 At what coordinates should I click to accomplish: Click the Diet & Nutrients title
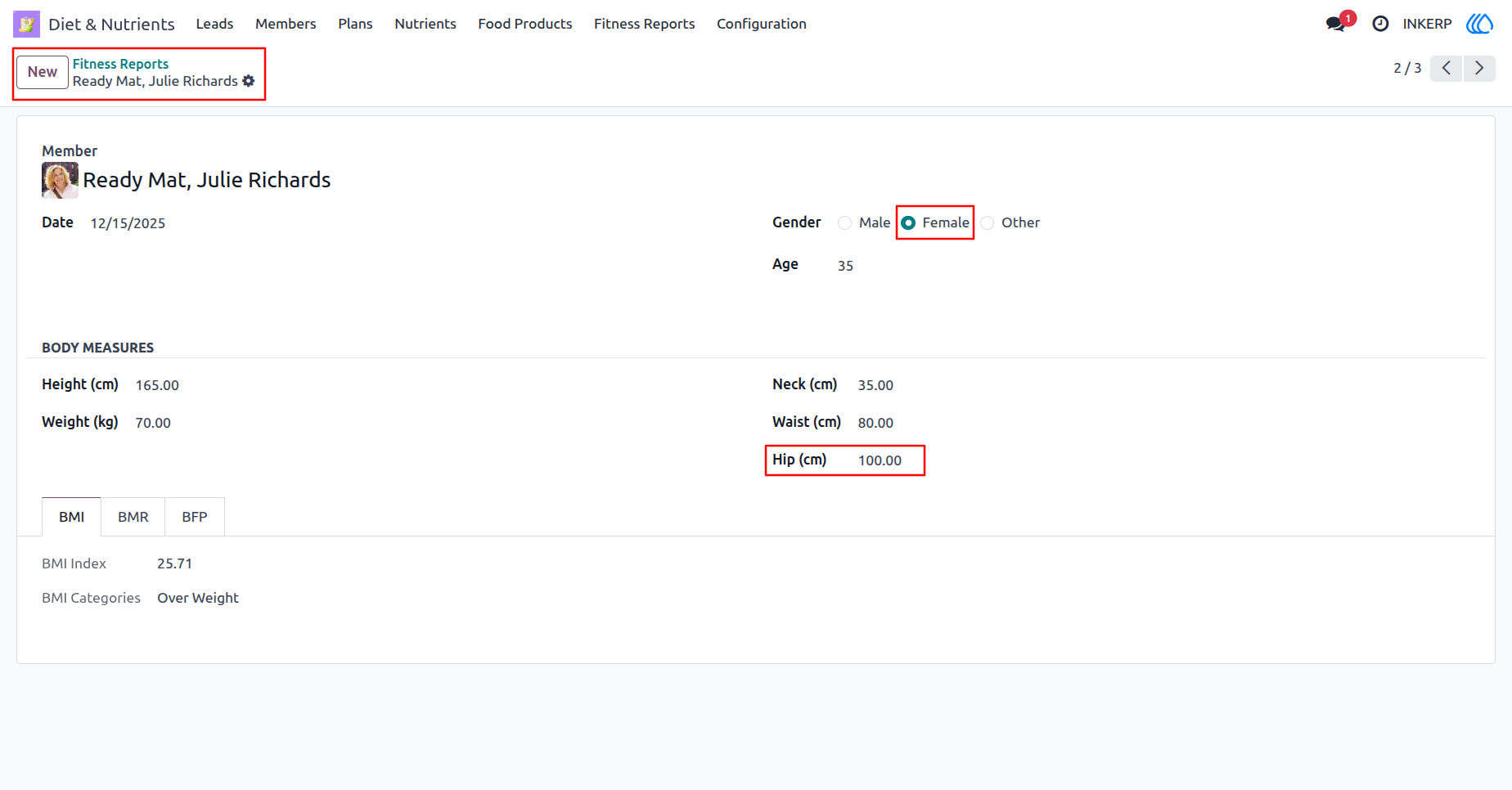[x=111, y=24]
